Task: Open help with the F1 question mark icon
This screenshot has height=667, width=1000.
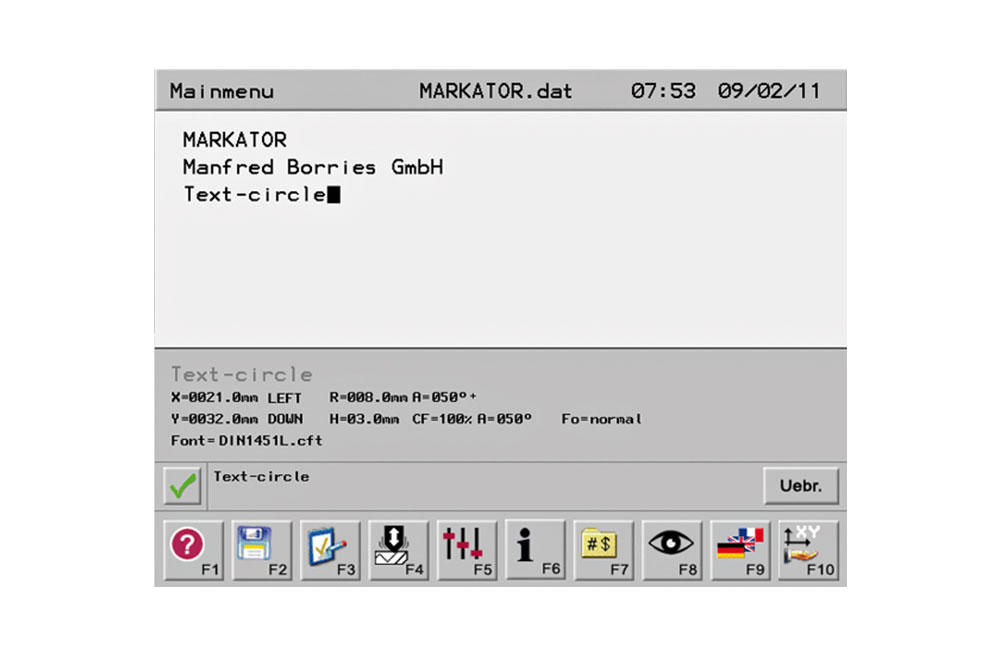Action: (x=194, y=550)
